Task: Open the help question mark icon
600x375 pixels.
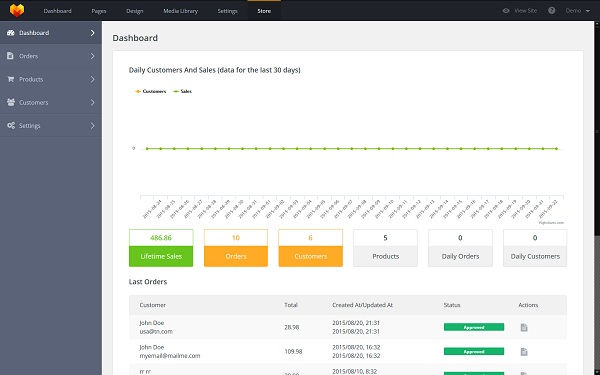Action: tap(551, 11)
